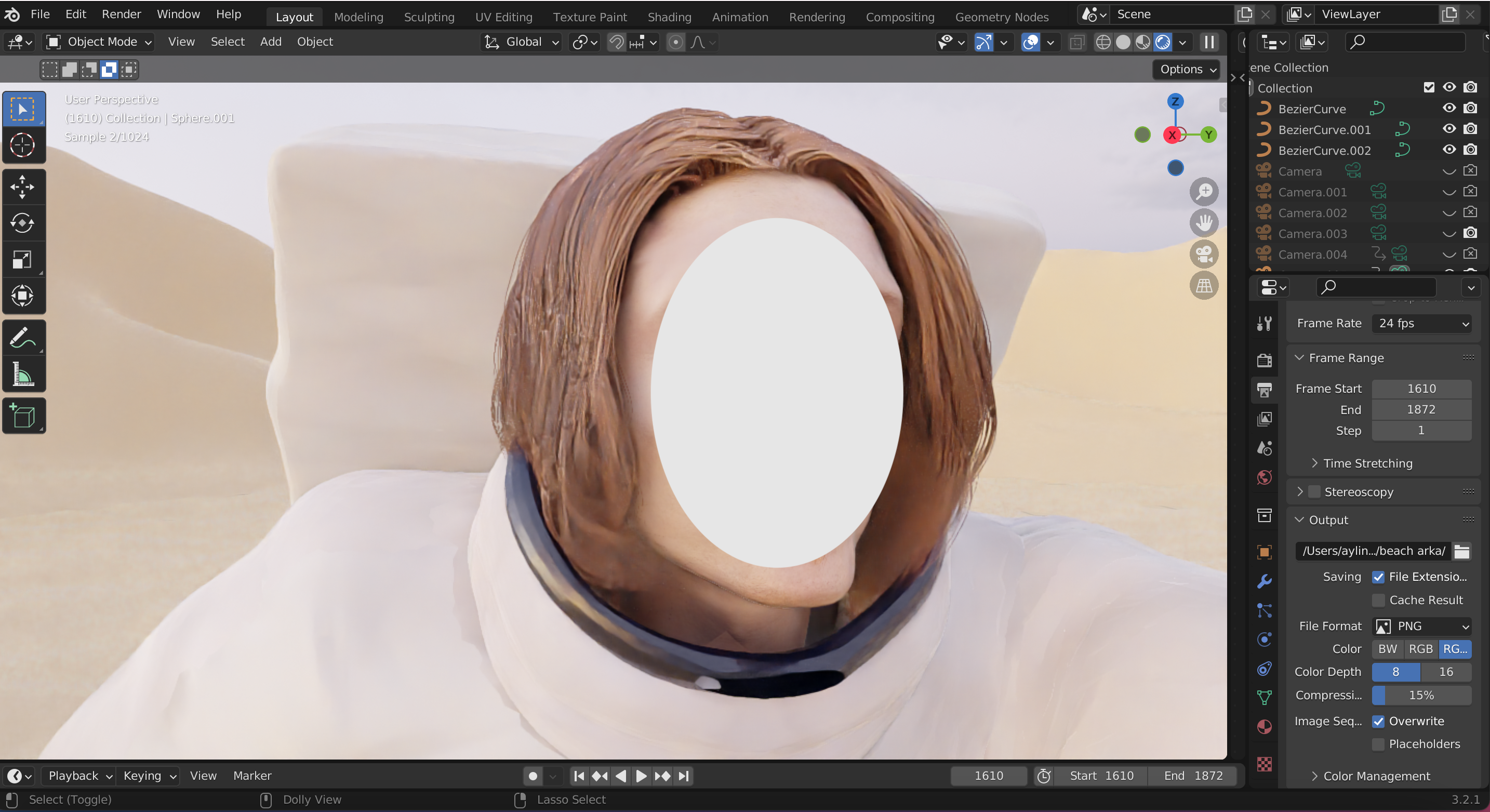Select RGB color mode button

tap(1420, 649)
